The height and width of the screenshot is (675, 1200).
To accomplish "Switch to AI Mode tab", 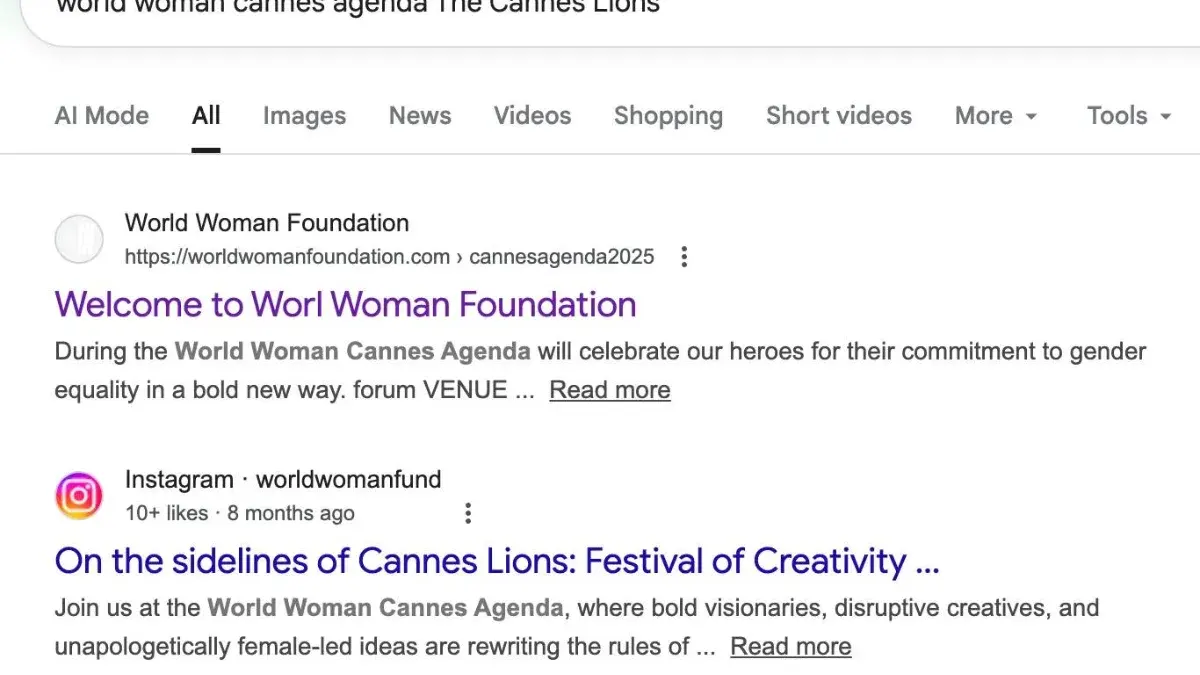I will pos(101,116).
